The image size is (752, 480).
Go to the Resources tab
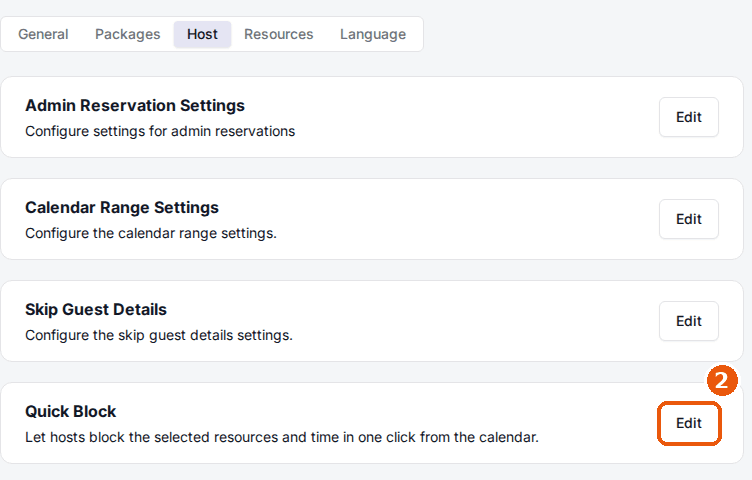(x=279, y=35)
